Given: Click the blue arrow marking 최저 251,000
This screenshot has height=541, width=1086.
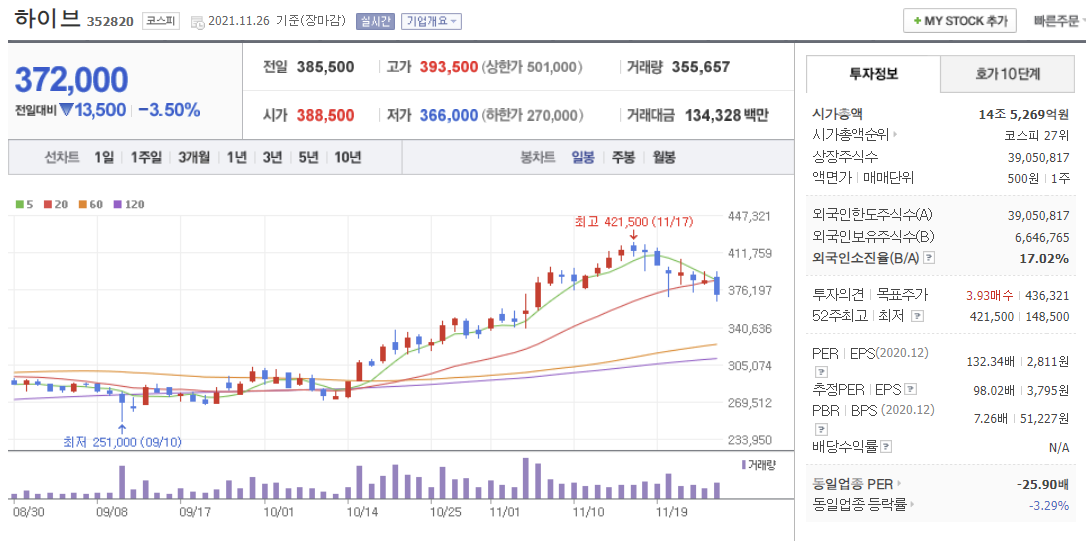Looking at the screenshot, I should (x=122, y=429).
